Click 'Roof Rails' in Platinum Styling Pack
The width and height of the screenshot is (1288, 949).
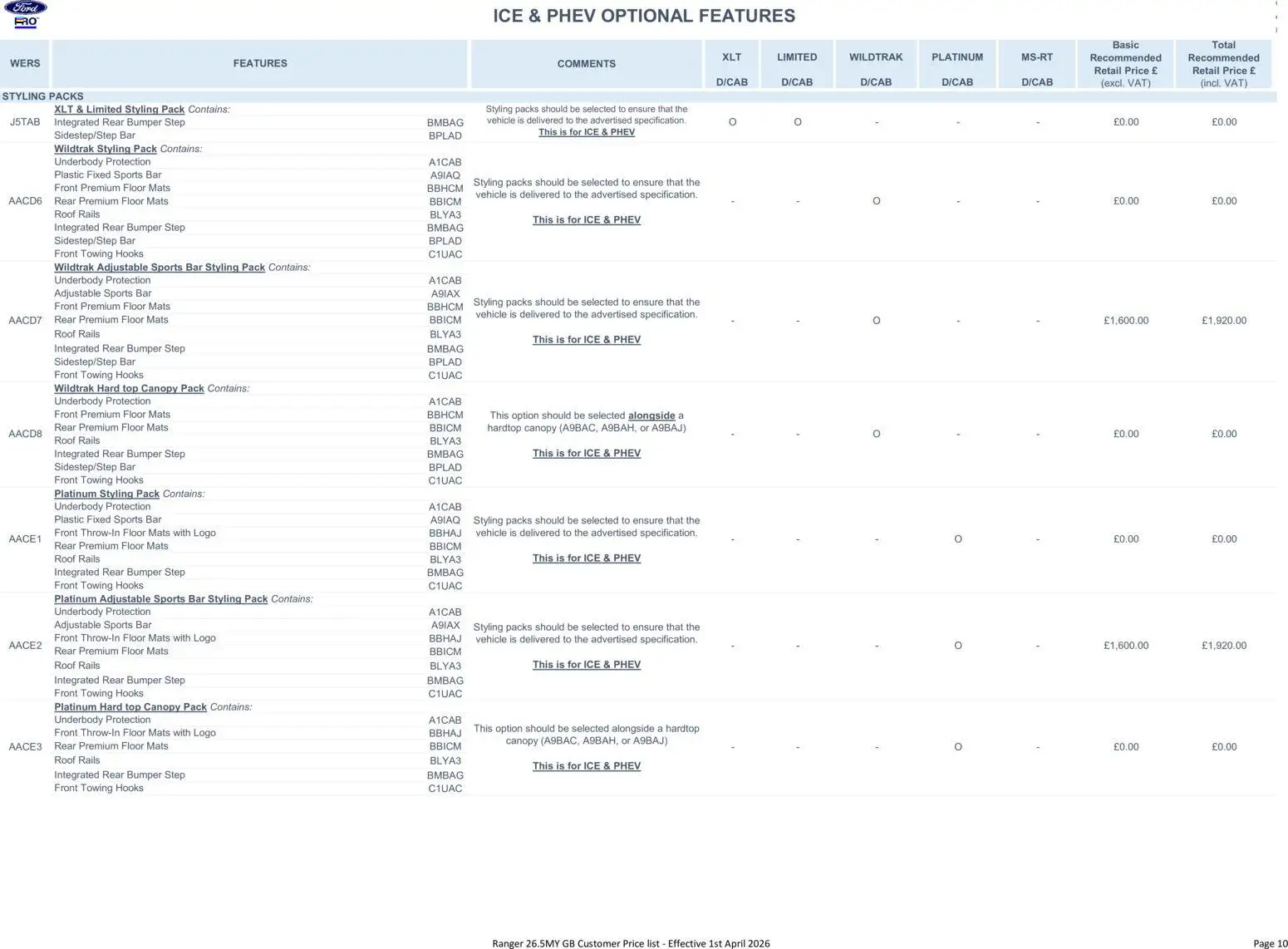click(77, 559)
